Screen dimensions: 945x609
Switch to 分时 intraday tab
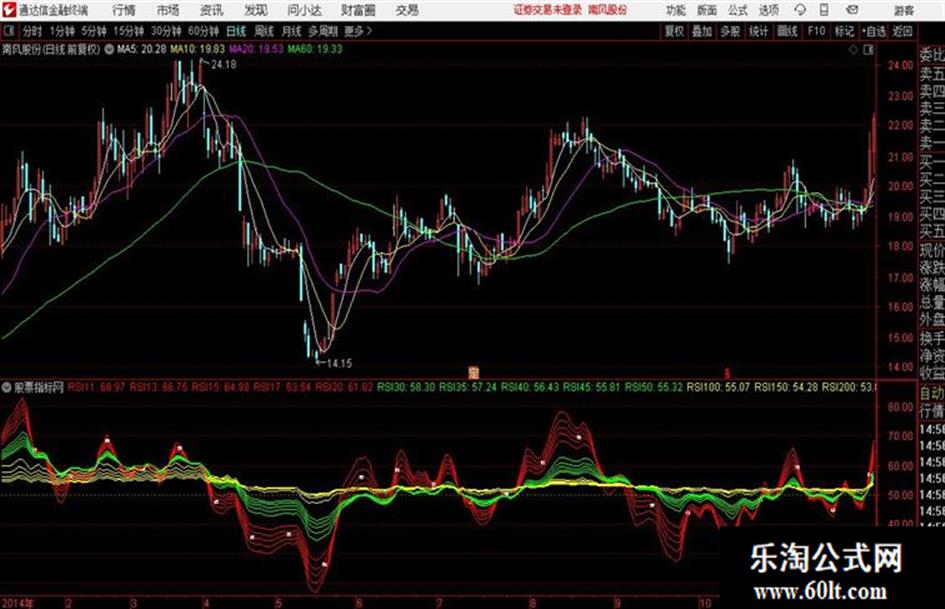[33, 31]
